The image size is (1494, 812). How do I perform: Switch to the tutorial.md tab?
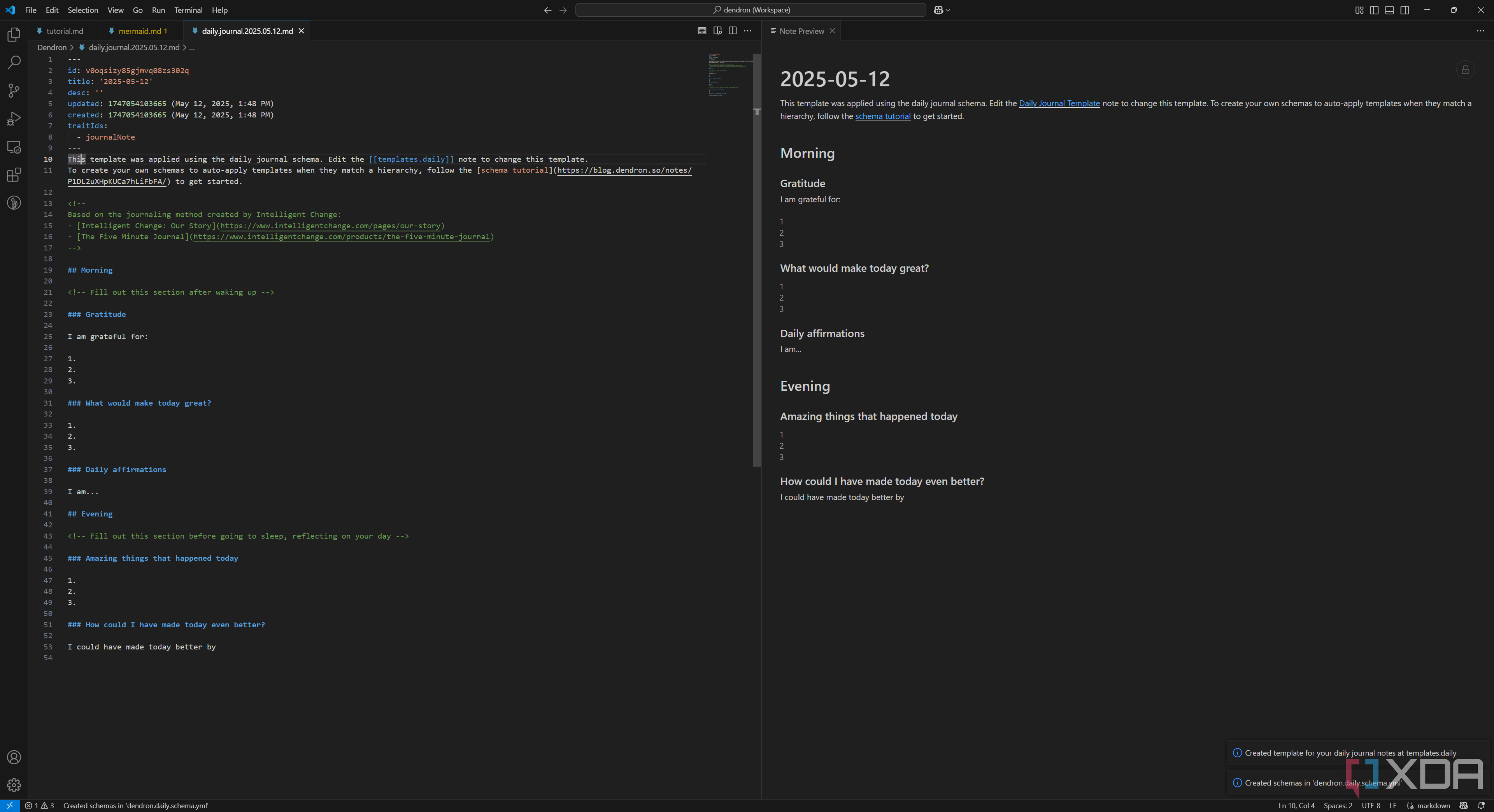(64, 31)
